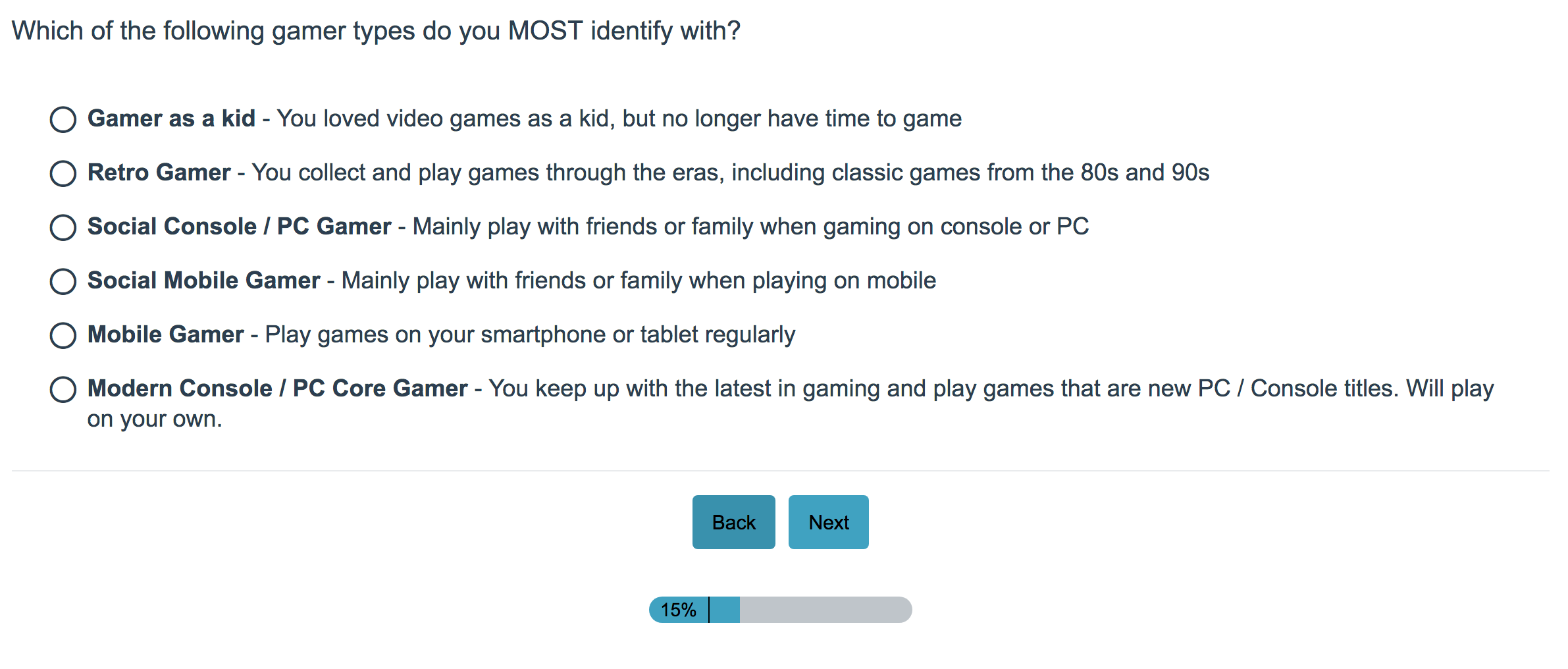Click bold 'Modern Console / PC Core Gamer' label
The width and height of the screenshot is (1568, 669).
[x=277, y=389]
